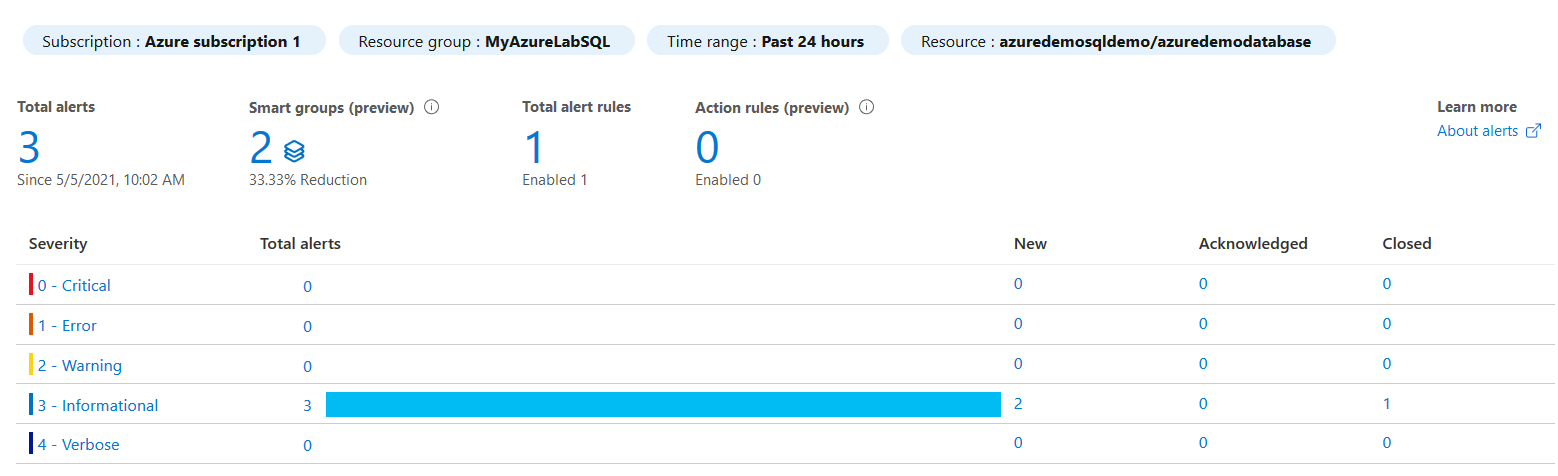Select the 1 - Error severity link
Image resolution: width=1558 pixels, height=476 pixels.
[67, 326]
